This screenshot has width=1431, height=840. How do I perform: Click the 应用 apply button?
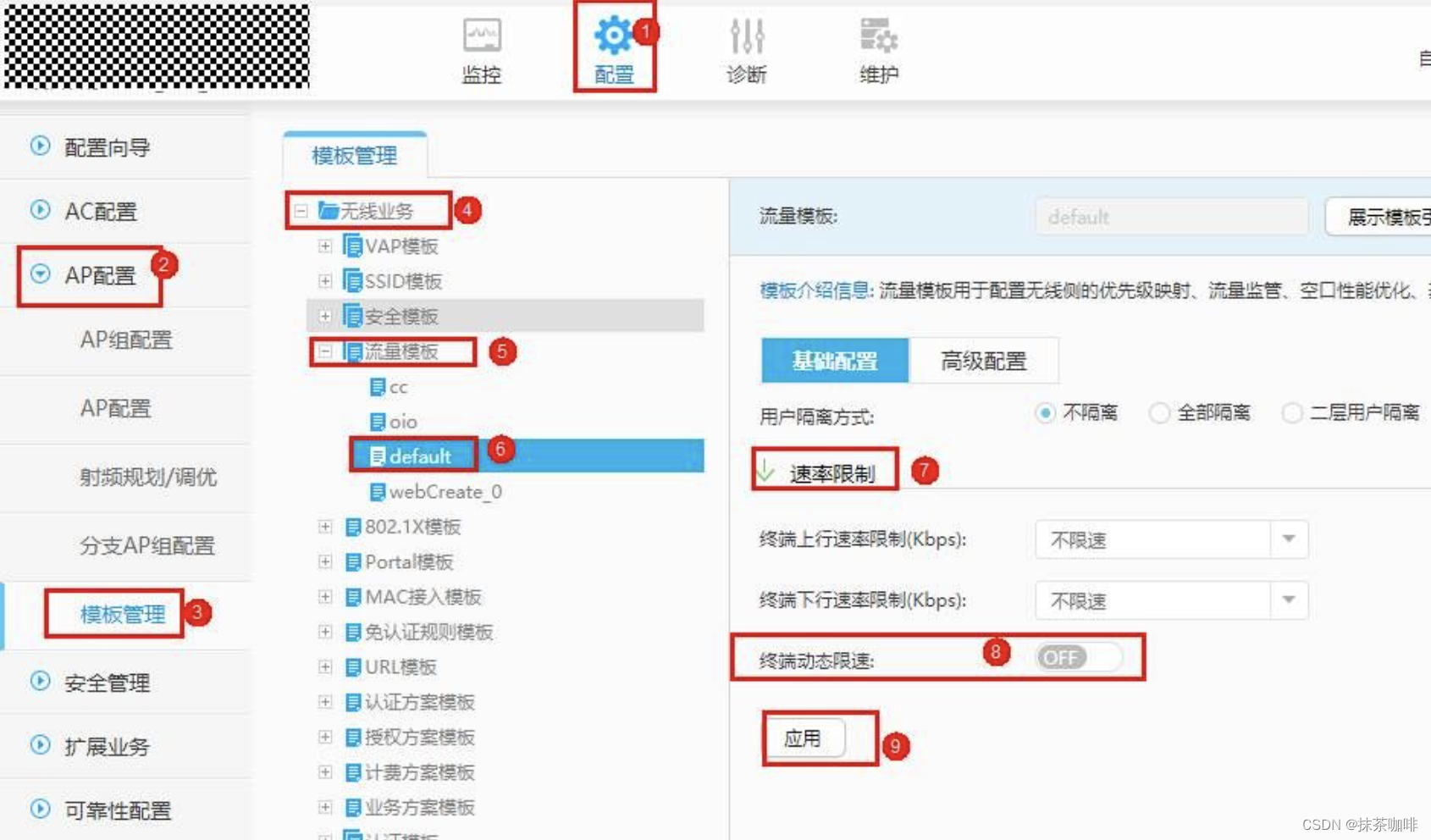point(803,738)
